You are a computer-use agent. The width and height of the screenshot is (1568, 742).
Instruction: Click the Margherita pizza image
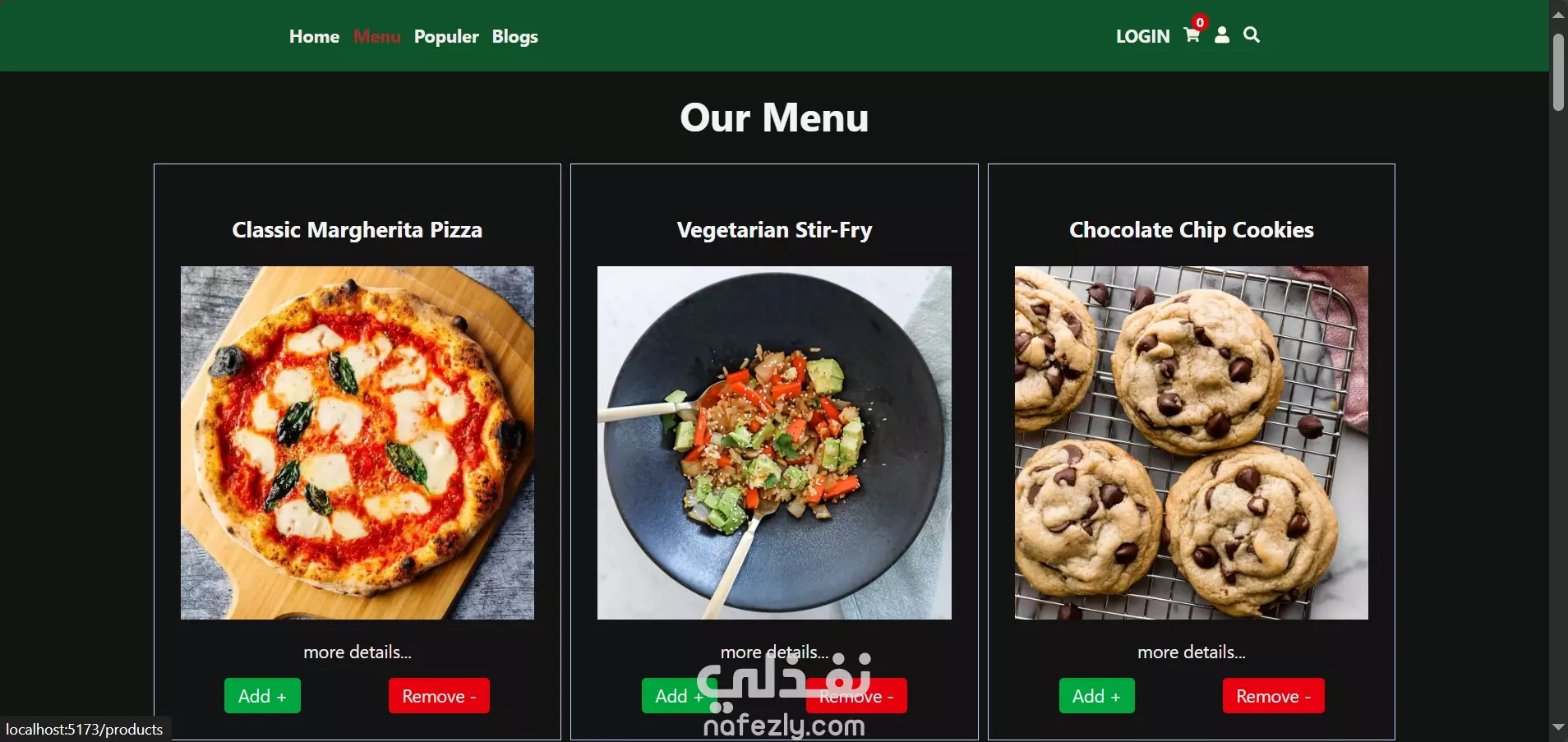pos(357,443)
